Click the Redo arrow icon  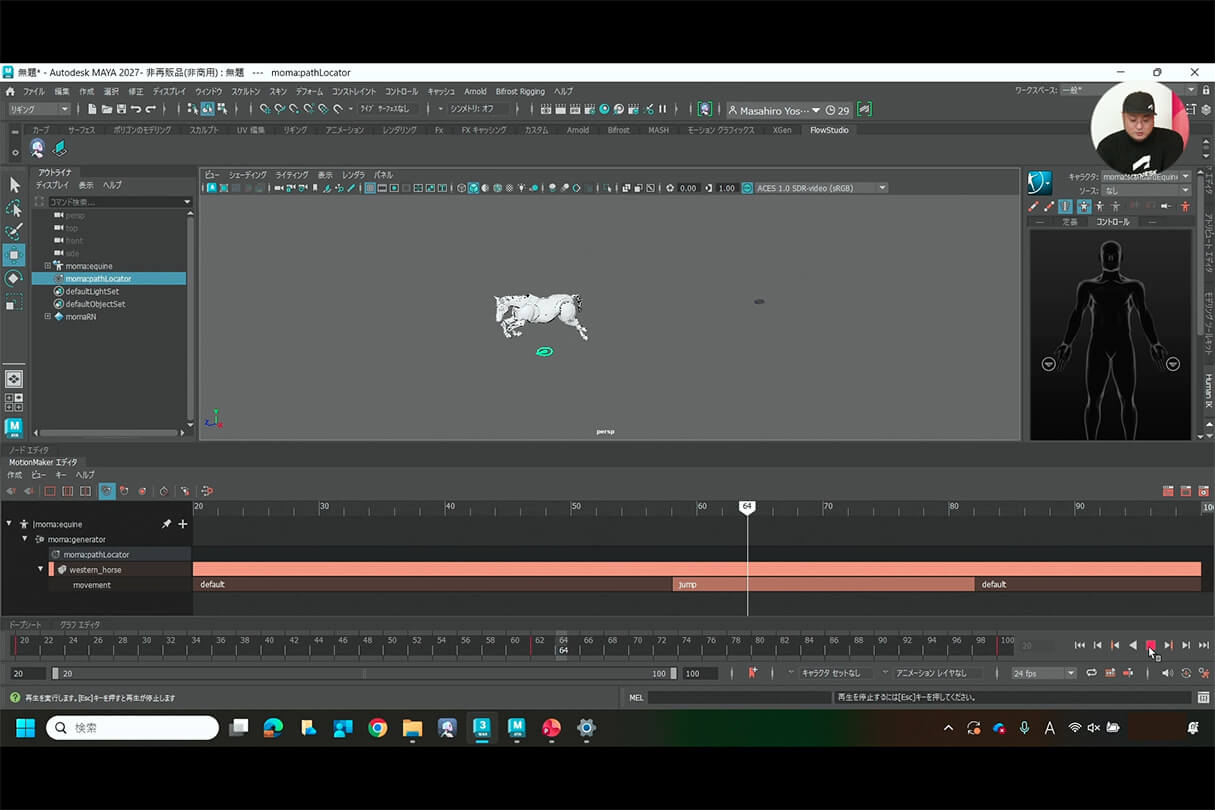pyautogui.click(x=151, y=109)
